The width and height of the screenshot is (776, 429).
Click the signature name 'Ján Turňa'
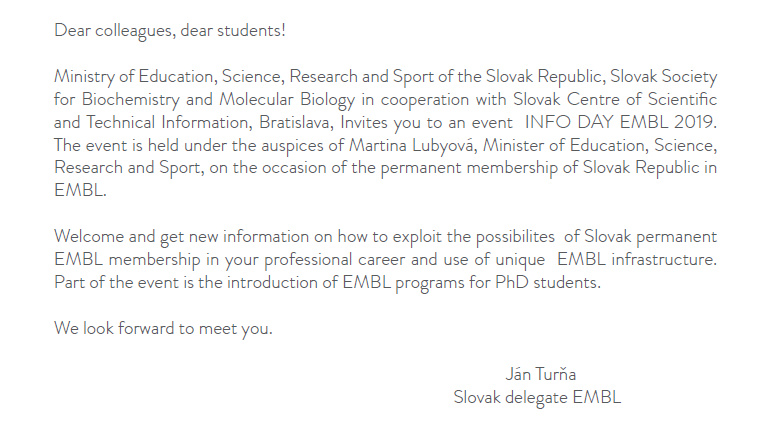(540, 374)
